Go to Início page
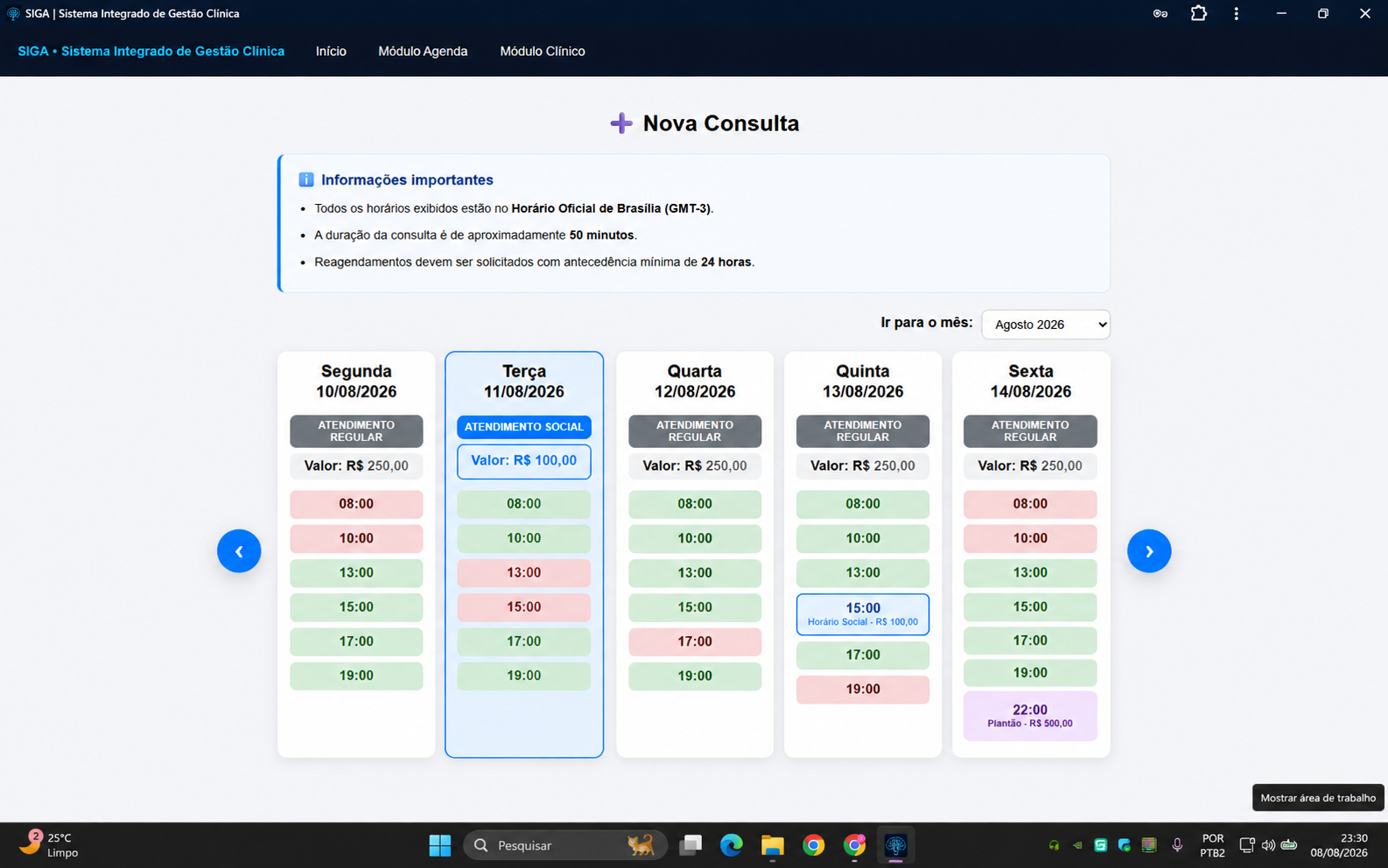 click(331, 52)
